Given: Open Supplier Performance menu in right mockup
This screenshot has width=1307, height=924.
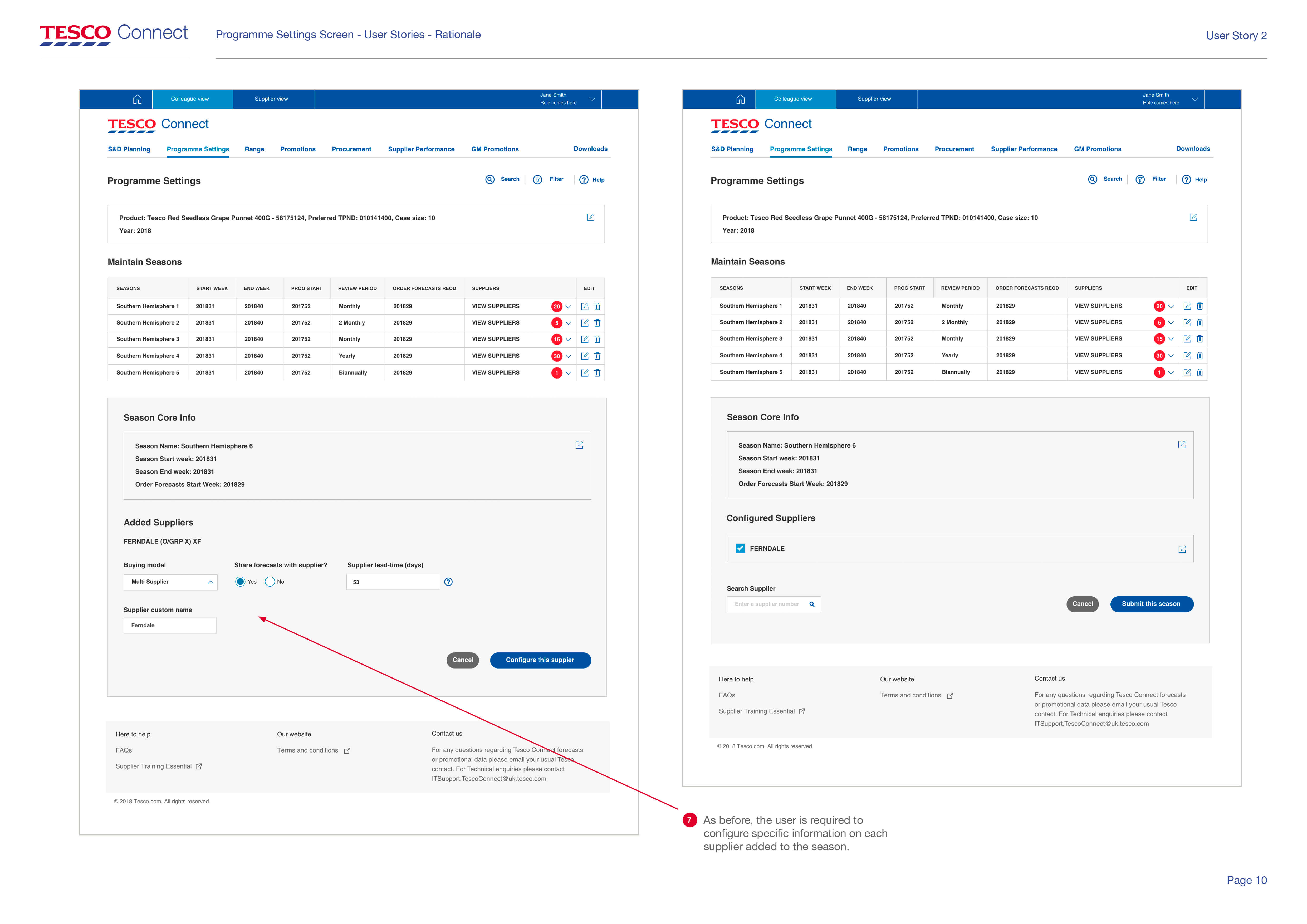Looking at the screenshot, I should coord(1024,149).
